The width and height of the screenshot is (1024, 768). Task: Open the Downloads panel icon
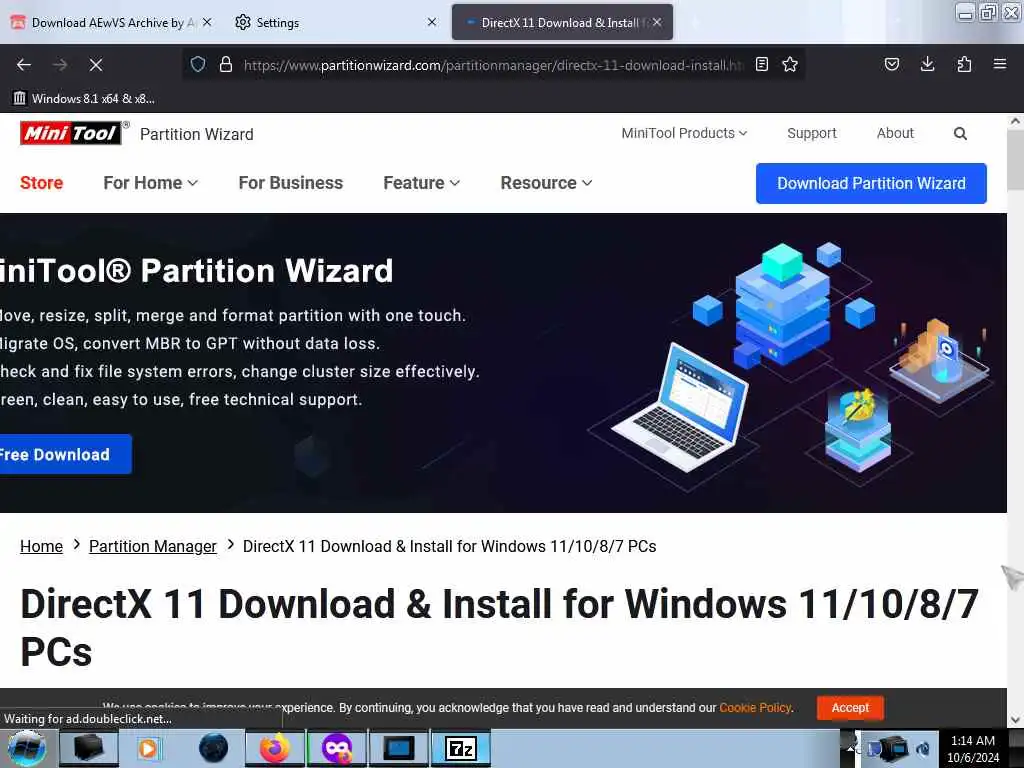[x=927, y=64]
